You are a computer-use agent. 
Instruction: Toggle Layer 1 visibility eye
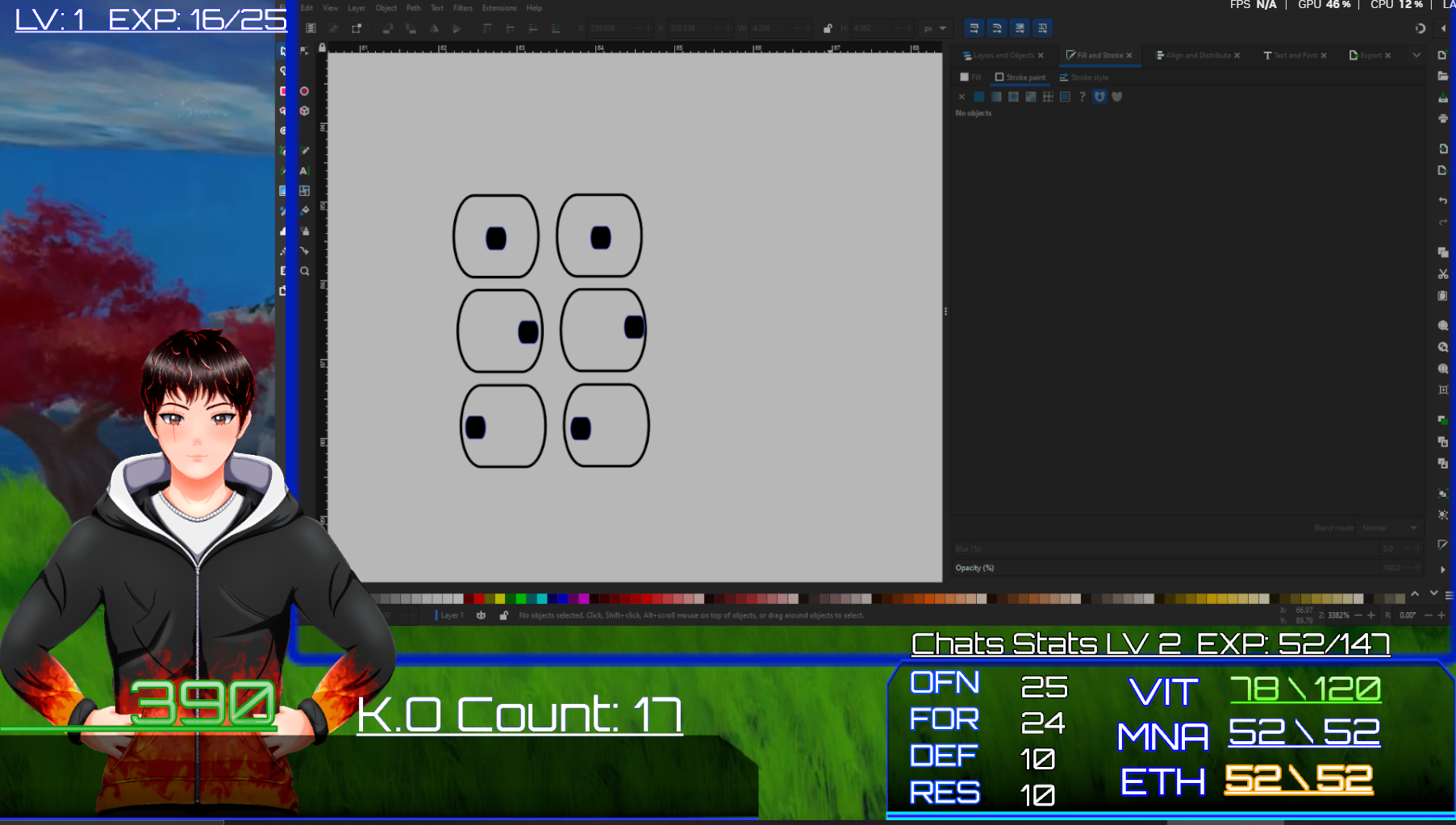click(482, 615)
